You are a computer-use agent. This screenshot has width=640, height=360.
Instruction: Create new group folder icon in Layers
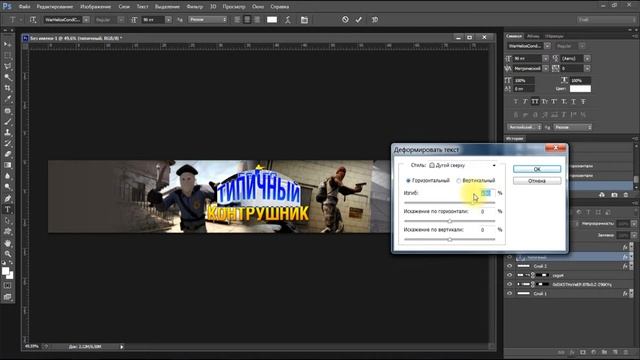(604, 352)
